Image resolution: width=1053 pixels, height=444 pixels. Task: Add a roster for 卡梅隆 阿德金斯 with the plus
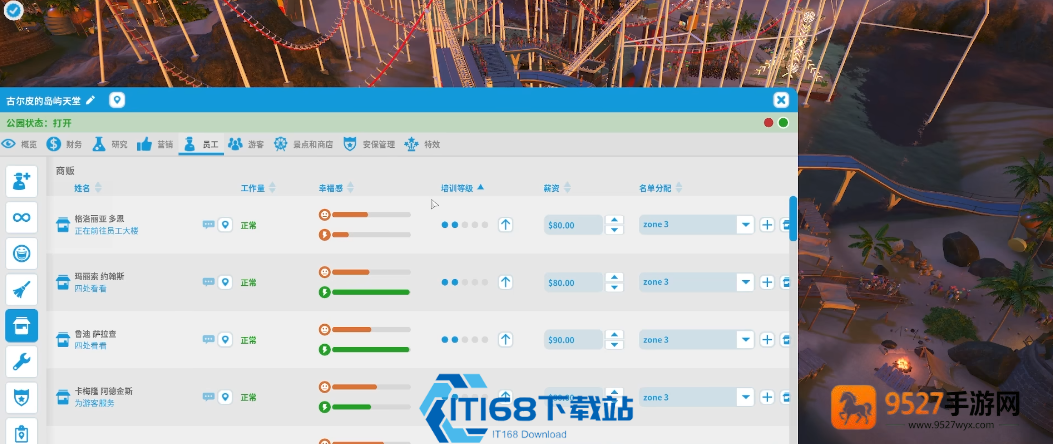[767, 397]
